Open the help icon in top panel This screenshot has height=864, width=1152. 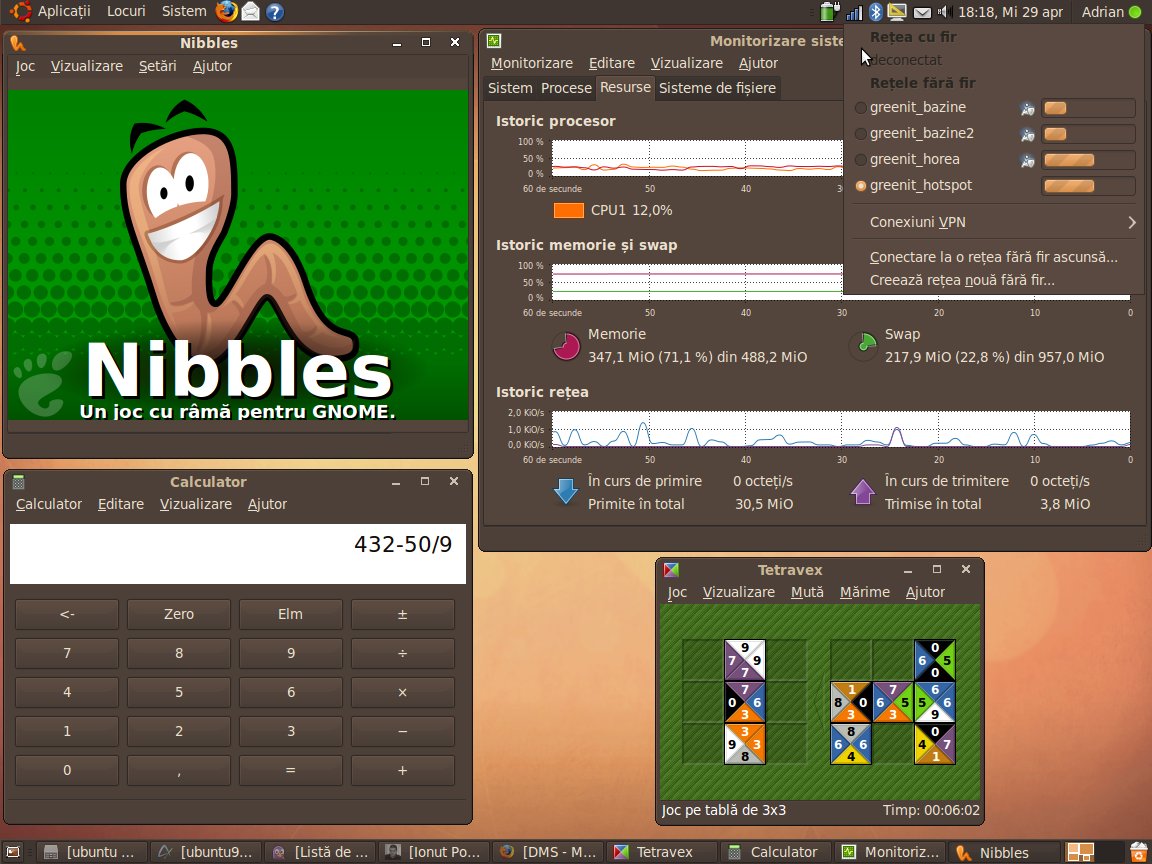[x=275, y=12]
